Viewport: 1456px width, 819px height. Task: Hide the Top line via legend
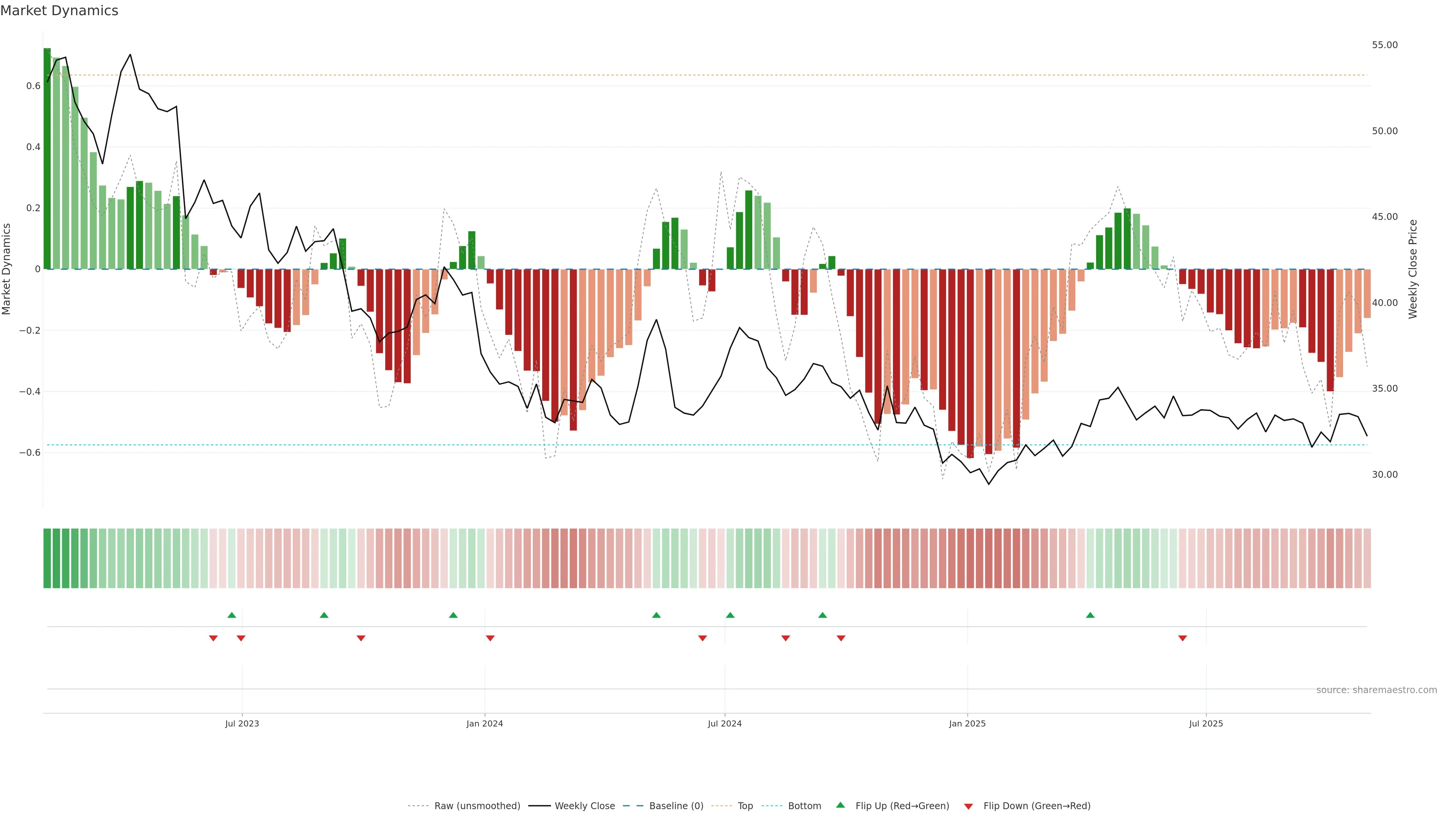pos(745,806)
